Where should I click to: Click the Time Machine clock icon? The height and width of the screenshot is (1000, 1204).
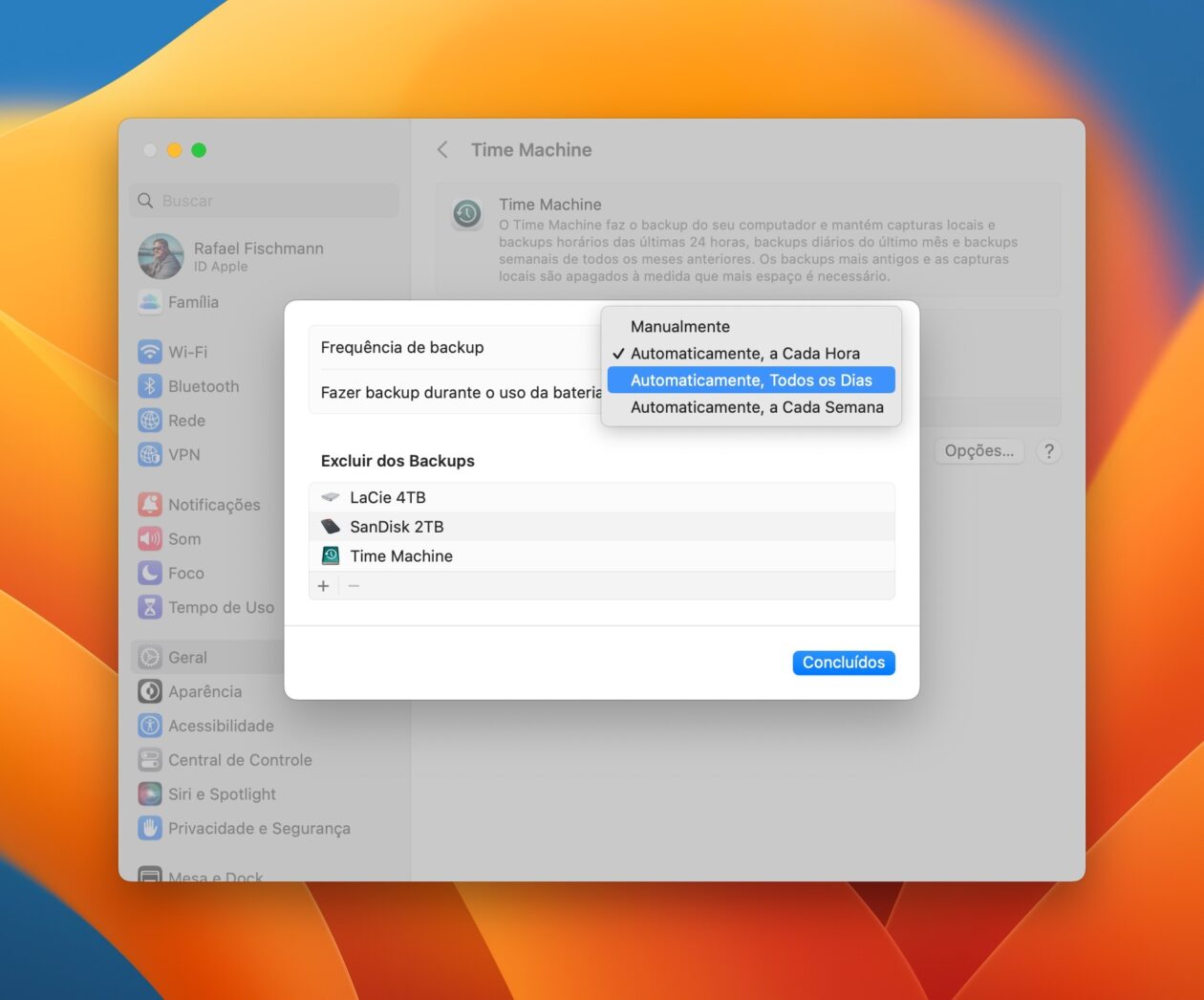tap(467, 214)
